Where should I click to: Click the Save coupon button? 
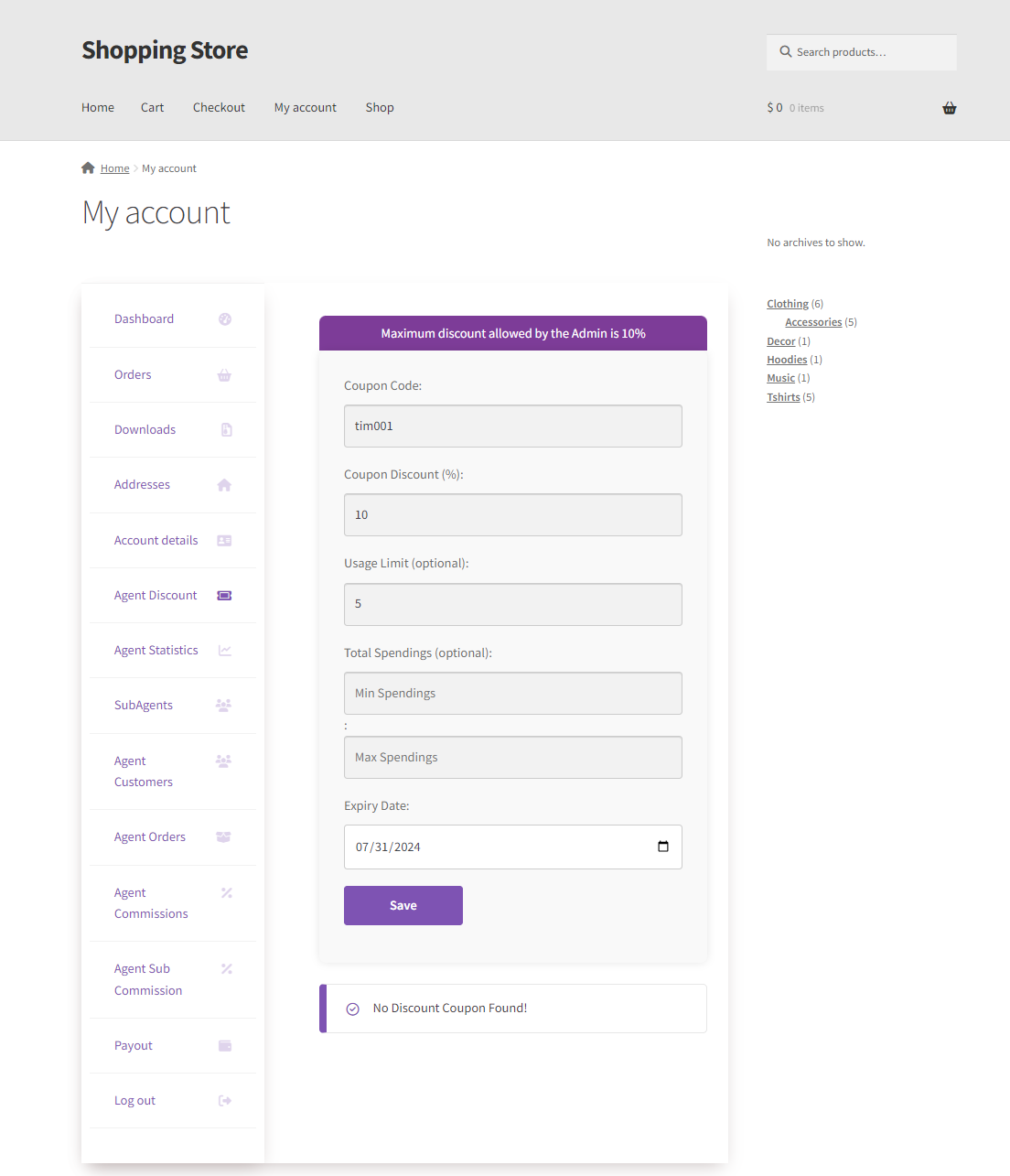point(403,905)
